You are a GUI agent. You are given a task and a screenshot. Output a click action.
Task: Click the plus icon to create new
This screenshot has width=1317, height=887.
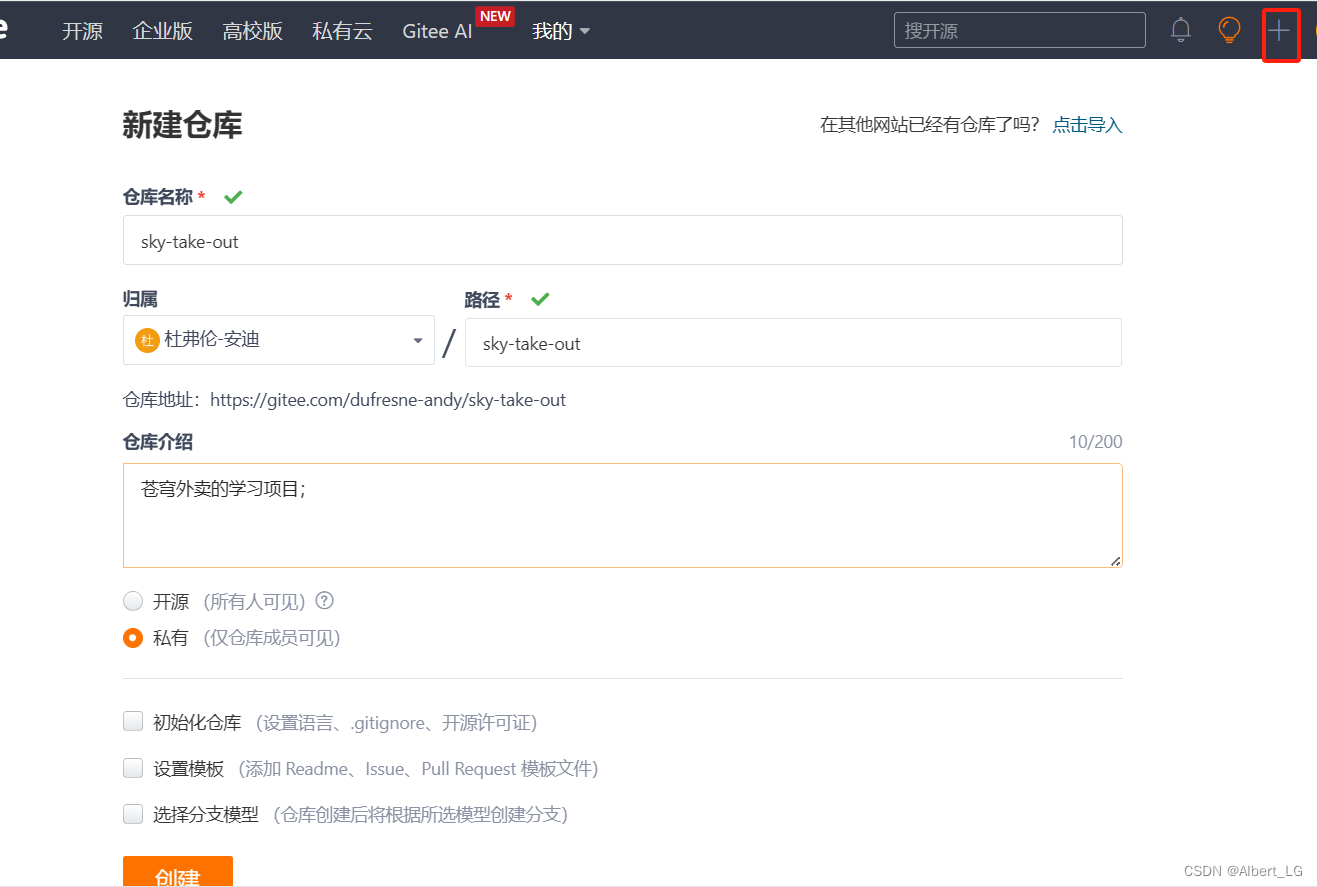[1279, 30]
